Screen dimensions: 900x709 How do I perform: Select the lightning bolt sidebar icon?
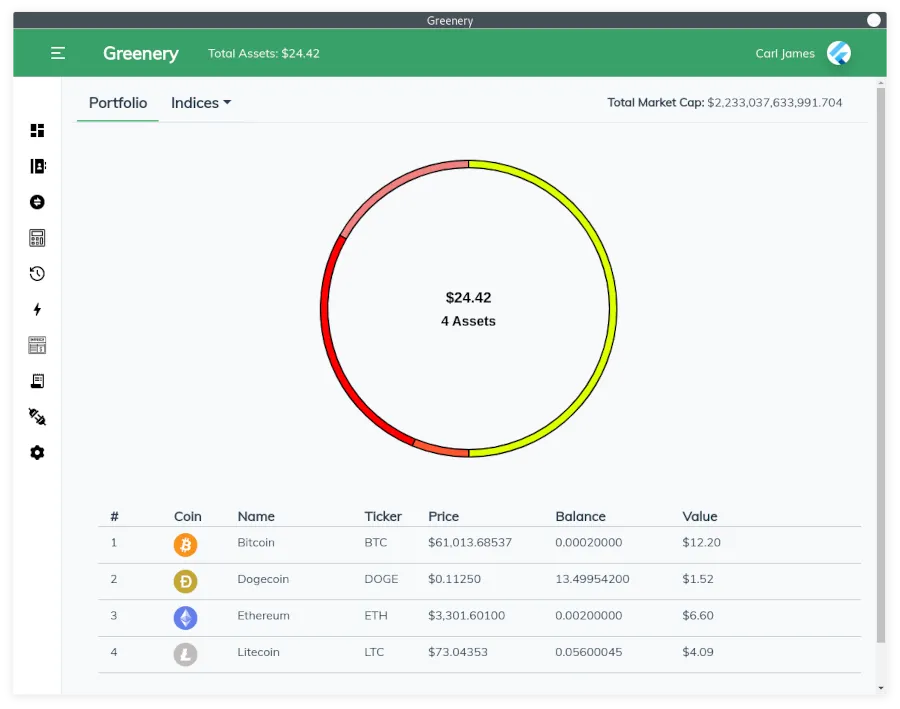pyautogui.click(x=37, y=309)
